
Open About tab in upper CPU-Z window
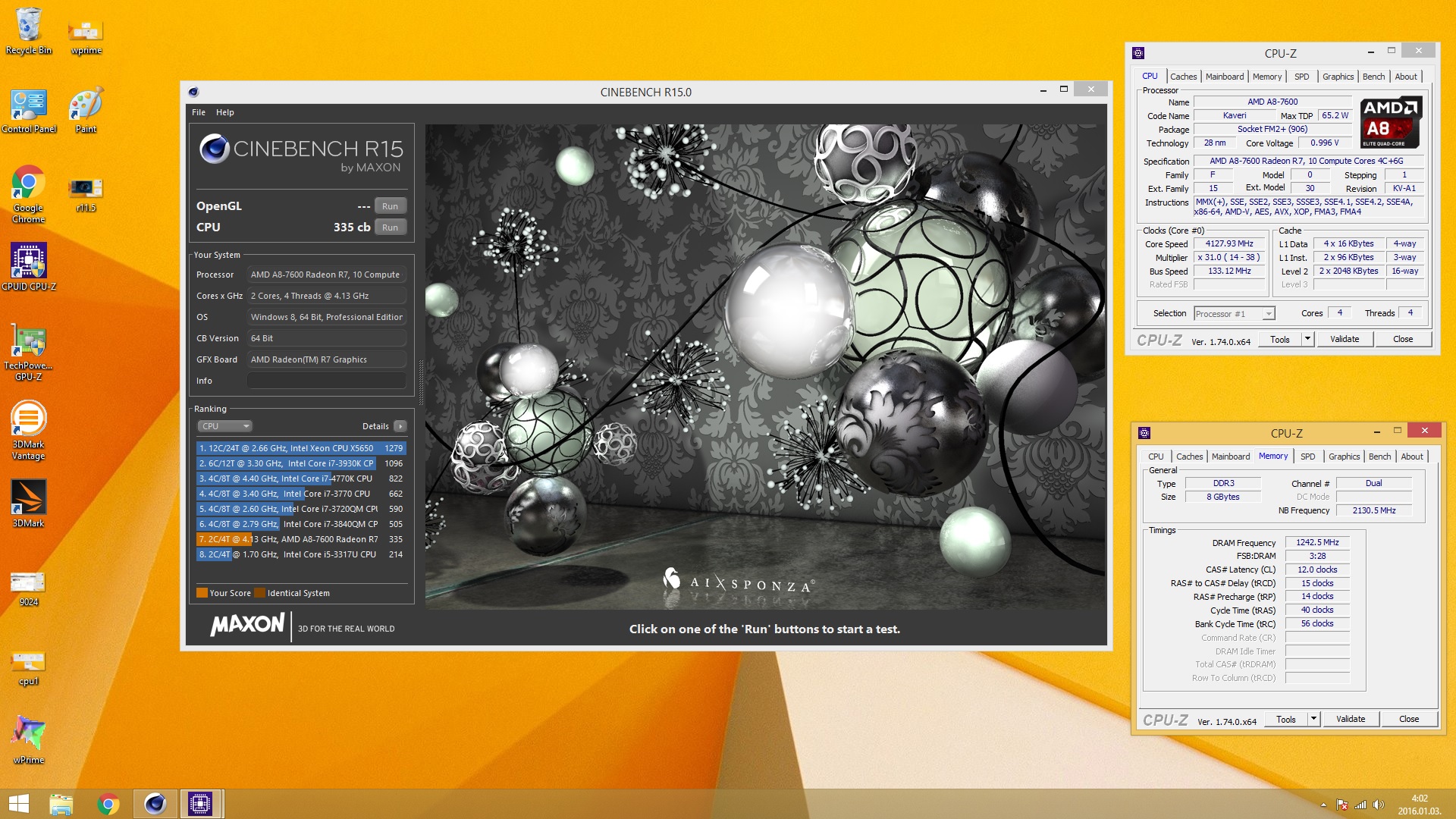1405,77
